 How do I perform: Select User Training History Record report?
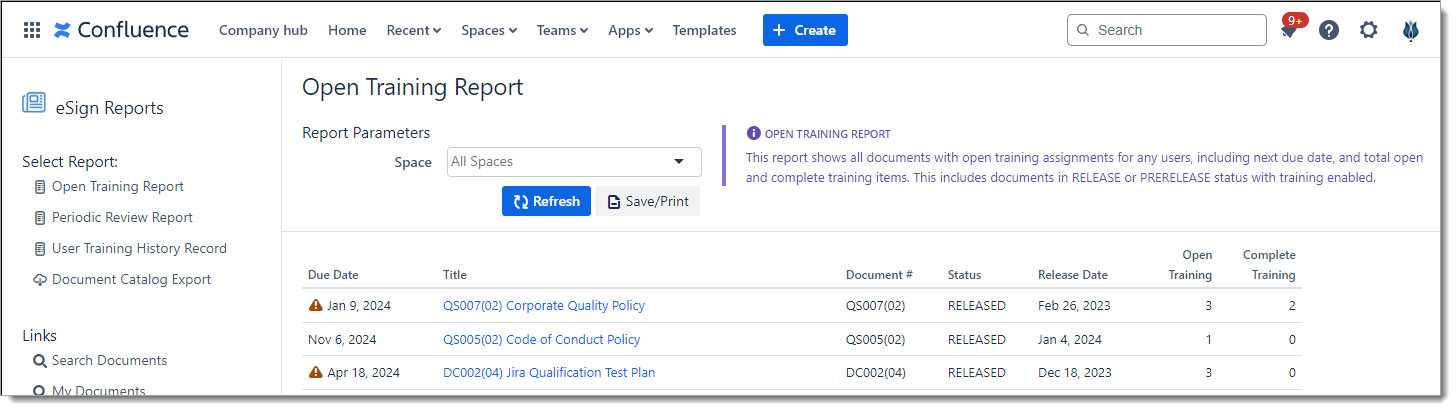(139, 248)
